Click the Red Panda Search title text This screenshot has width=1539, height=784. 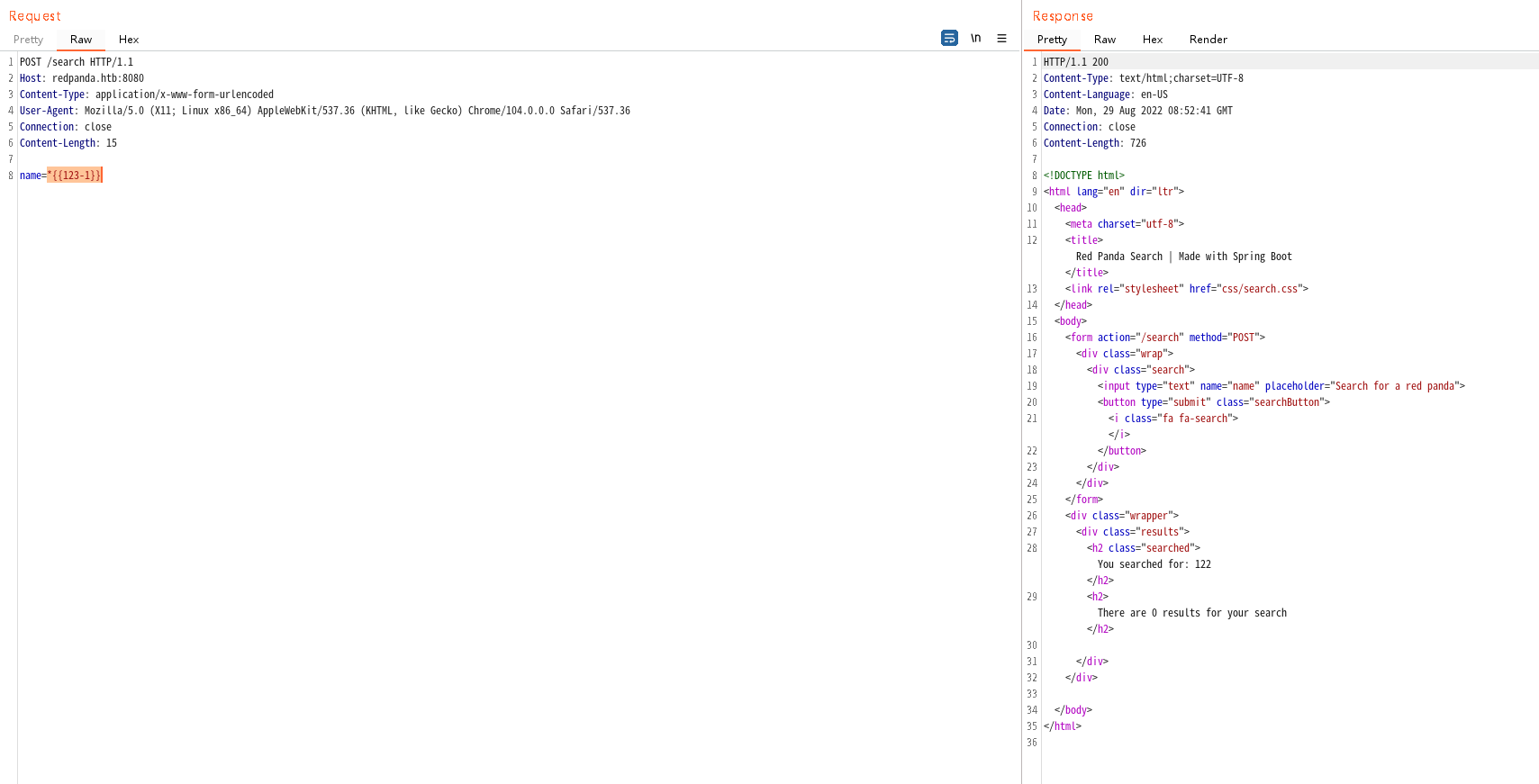pyautogui.click(x=1183, y=257)
